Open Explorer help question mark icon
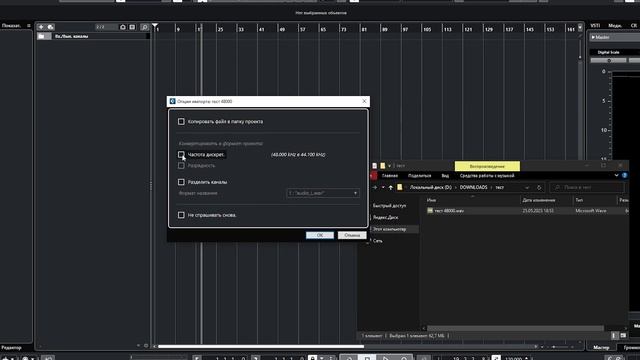The image size is (640, 360). (x=624, y=176)
